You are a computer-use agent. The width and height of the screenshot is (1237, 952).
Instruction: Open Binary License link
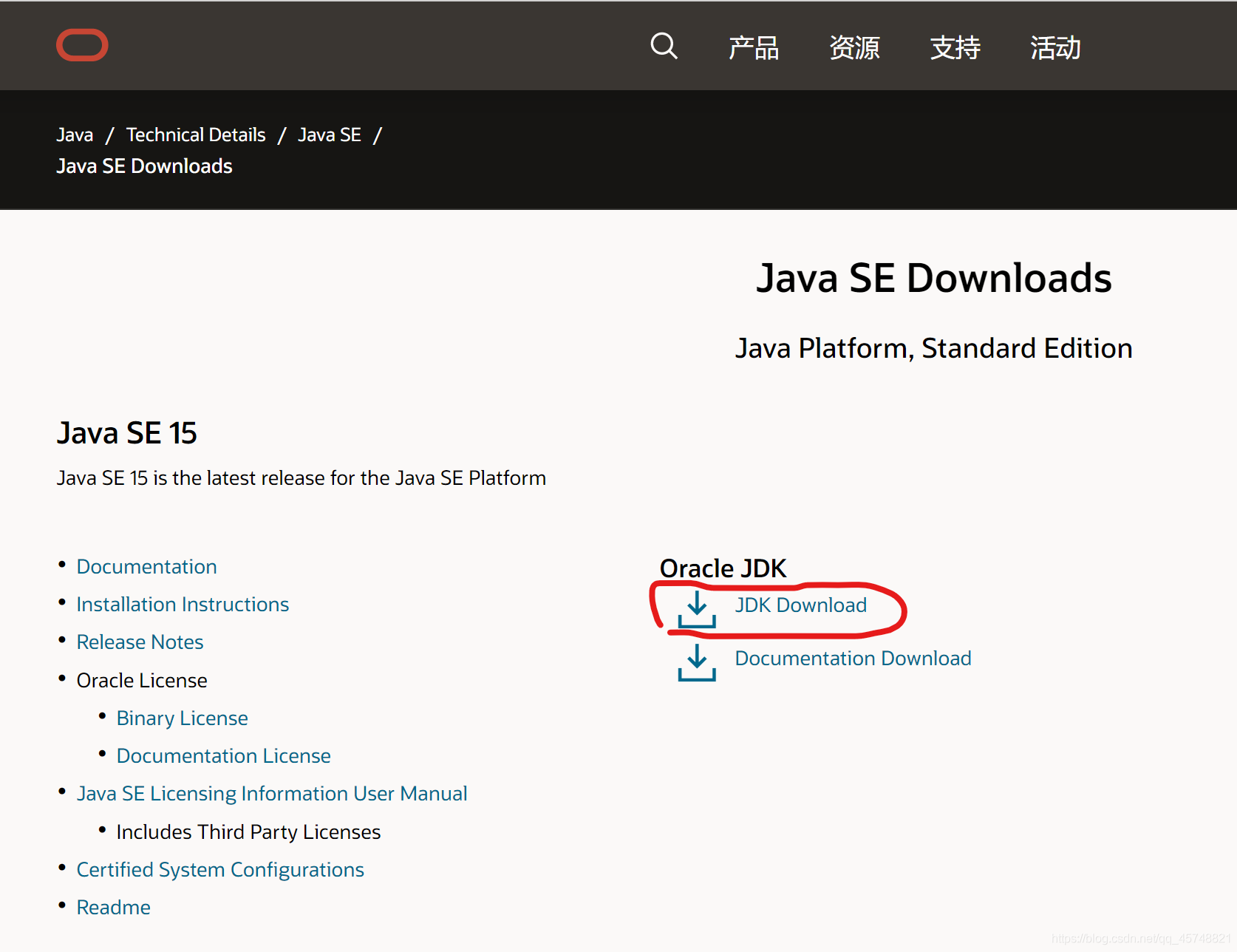(x=182, y=718)
